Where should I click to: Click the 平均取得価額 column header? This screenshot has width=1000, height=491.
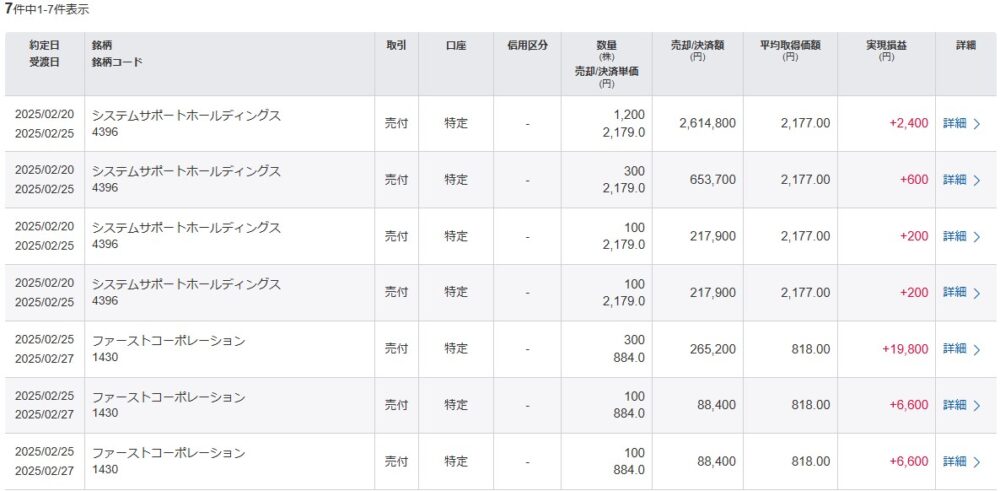click(x=790, y=50)
